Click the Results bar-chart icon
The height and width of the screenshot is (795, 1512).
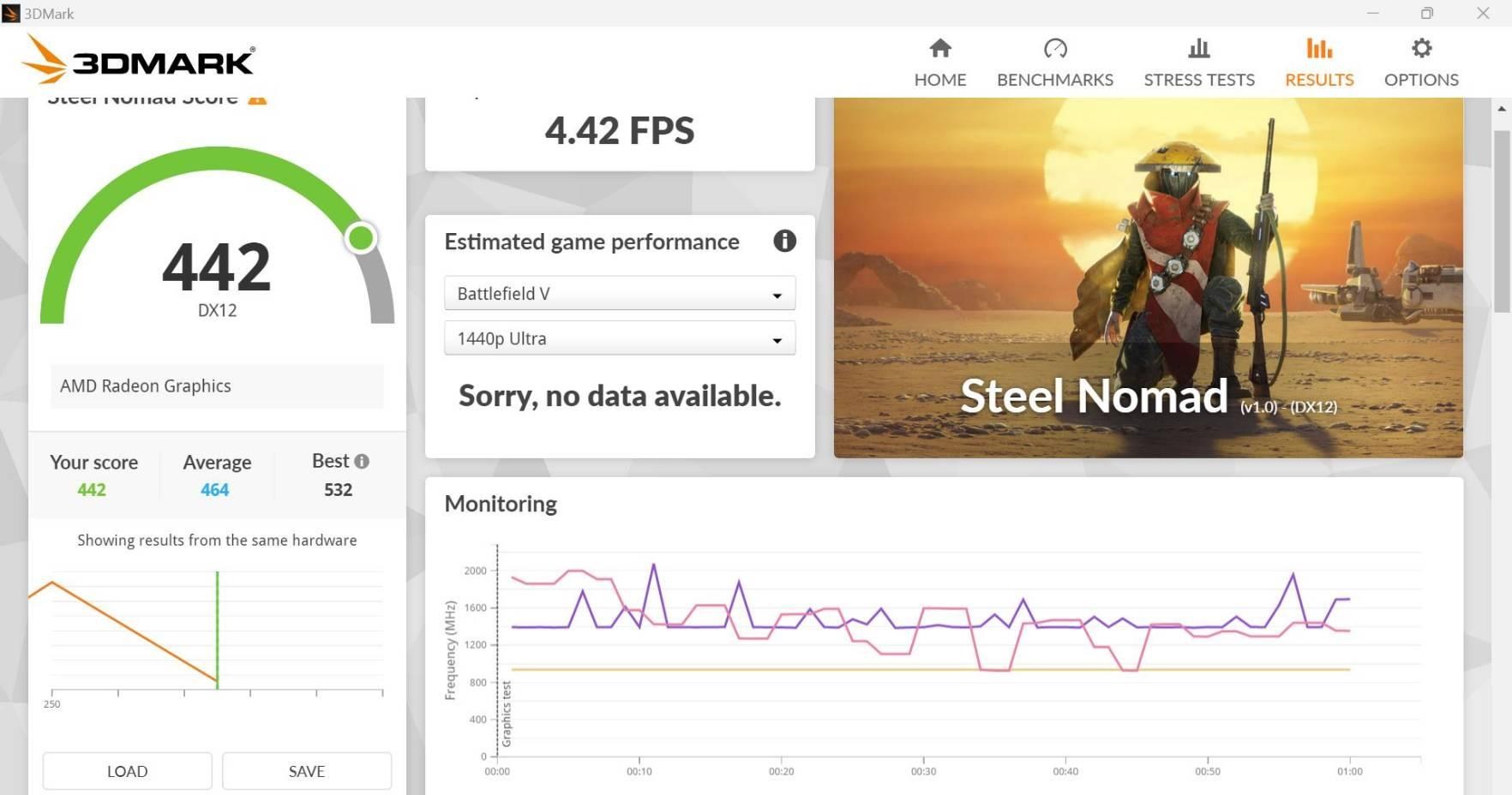(1318, 48)
